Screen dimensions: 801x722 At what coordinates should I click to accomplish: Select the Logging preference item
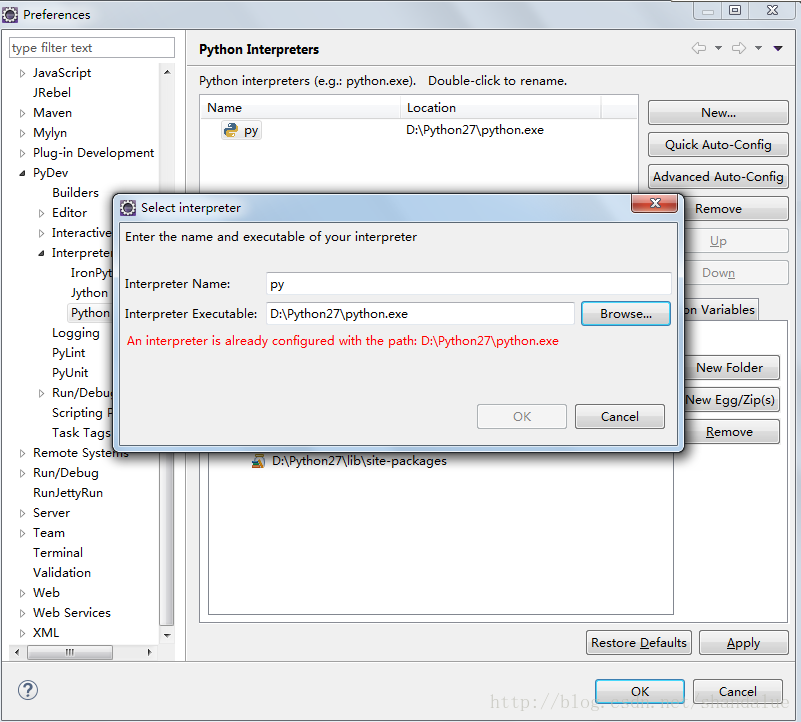(x=76, y=333)
